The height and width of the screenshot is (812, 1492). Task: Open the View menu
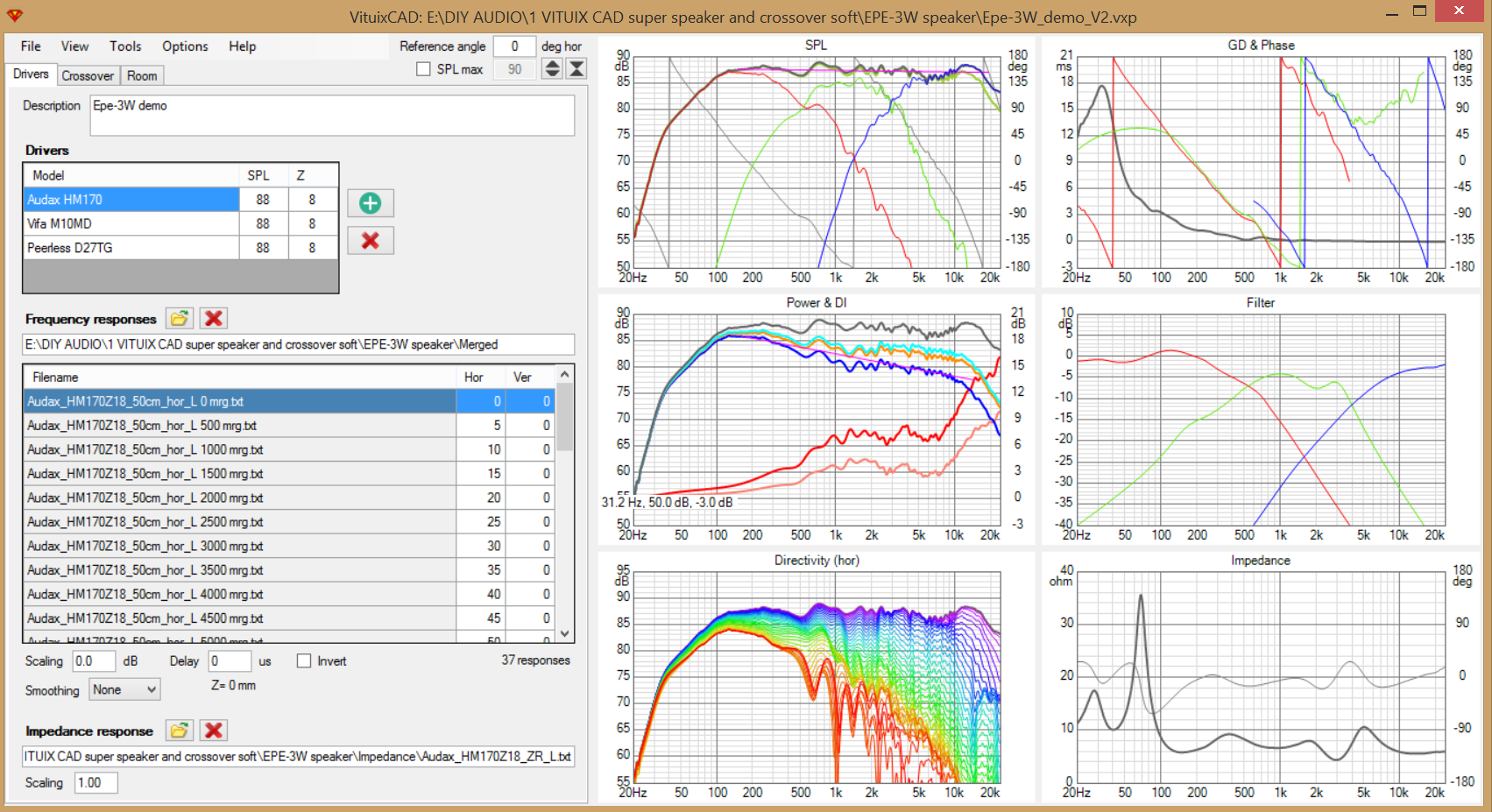click(74, 46)
